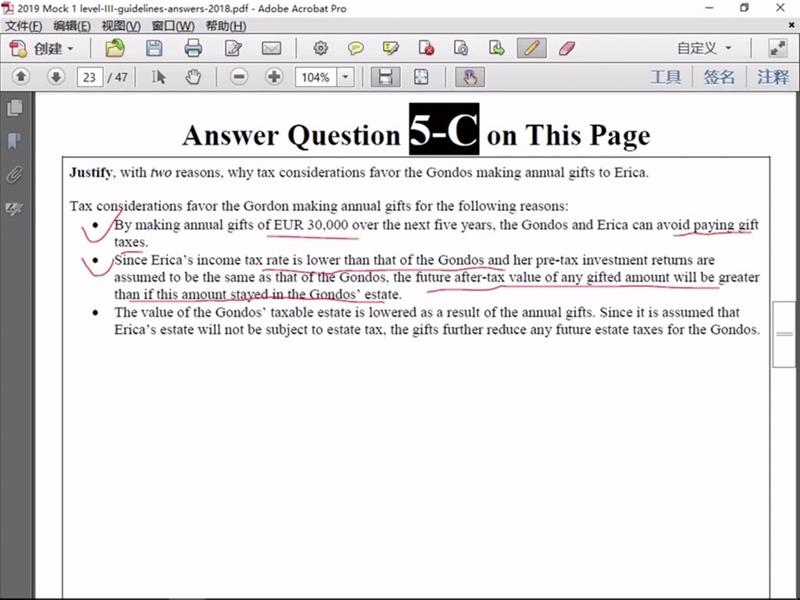This screenshot has width=800, height=600.
Task: Close the menu bar document X
Action: tap(792, 24)
